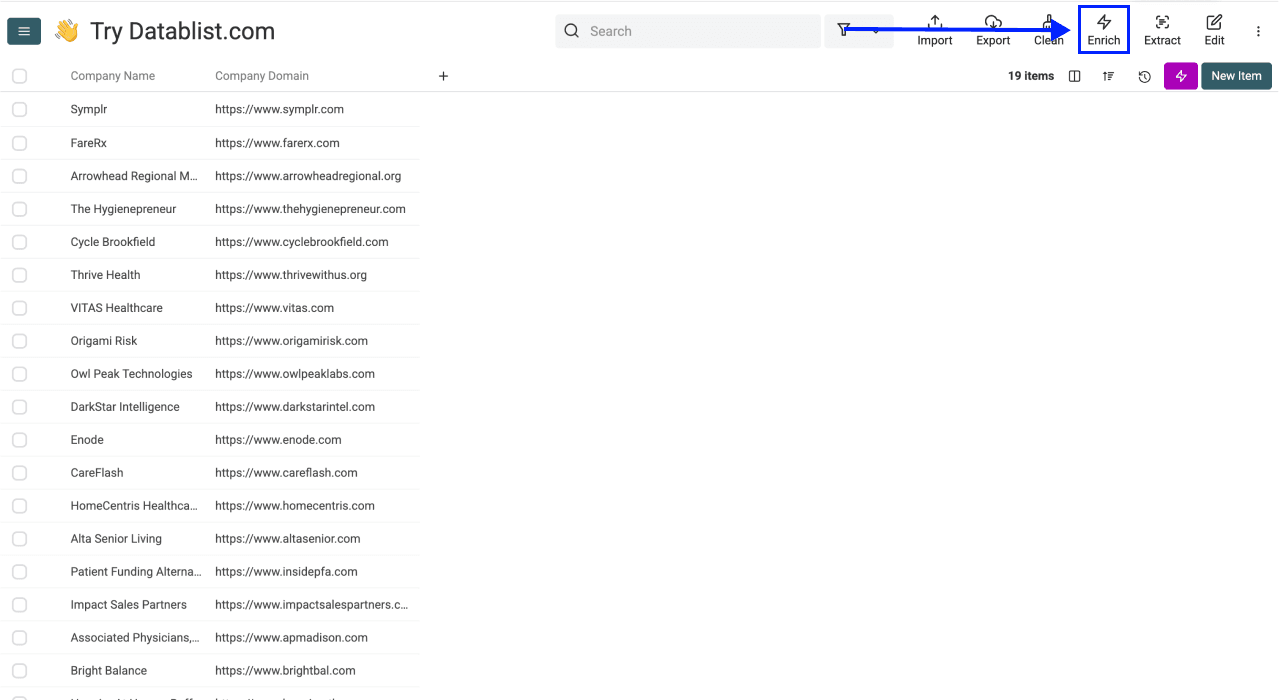Select the Extract tool
Image resolution: width=1279 pixels, height=700 pixels.
1162,30
